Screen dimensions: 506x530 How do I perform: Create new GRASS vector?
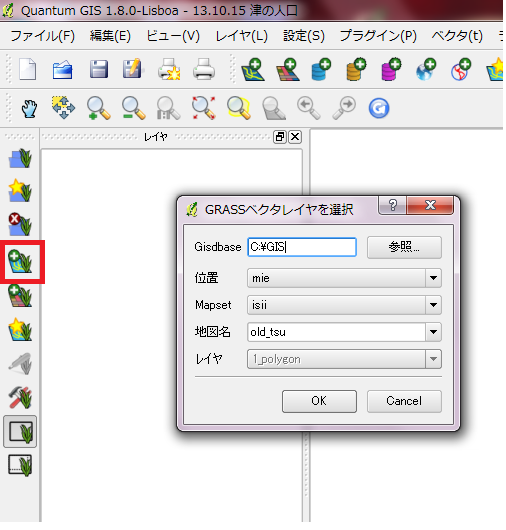[x=20, y=330]
